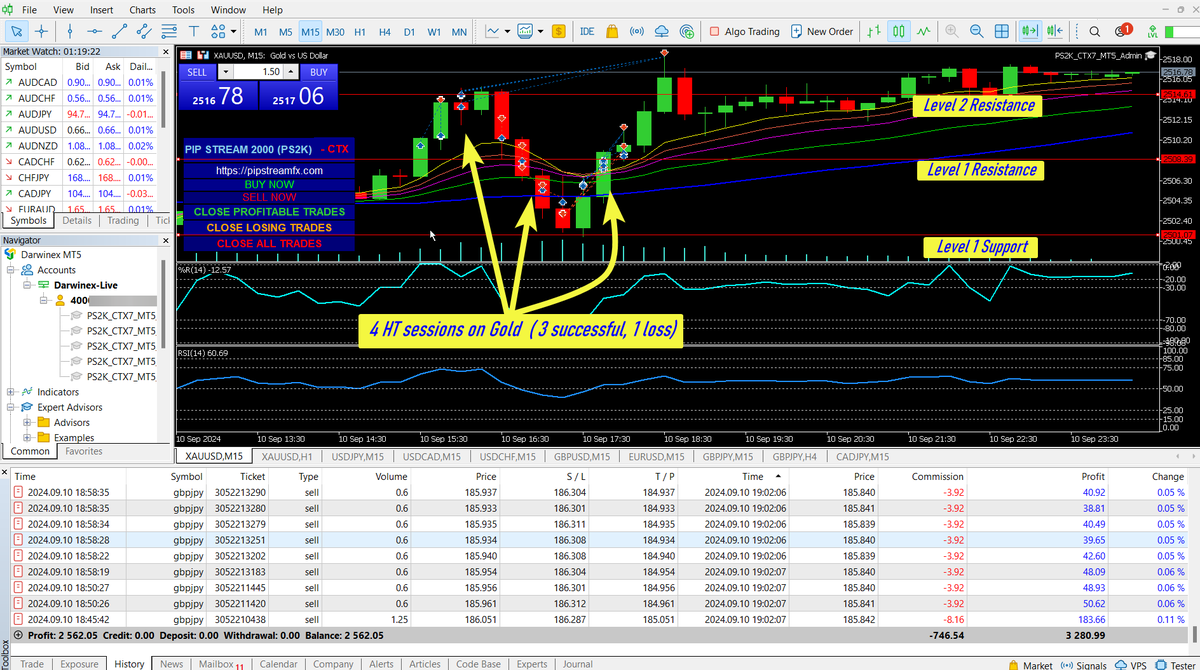
Task: Select the trendline drawing tool
Action: (x=119, y=31)
